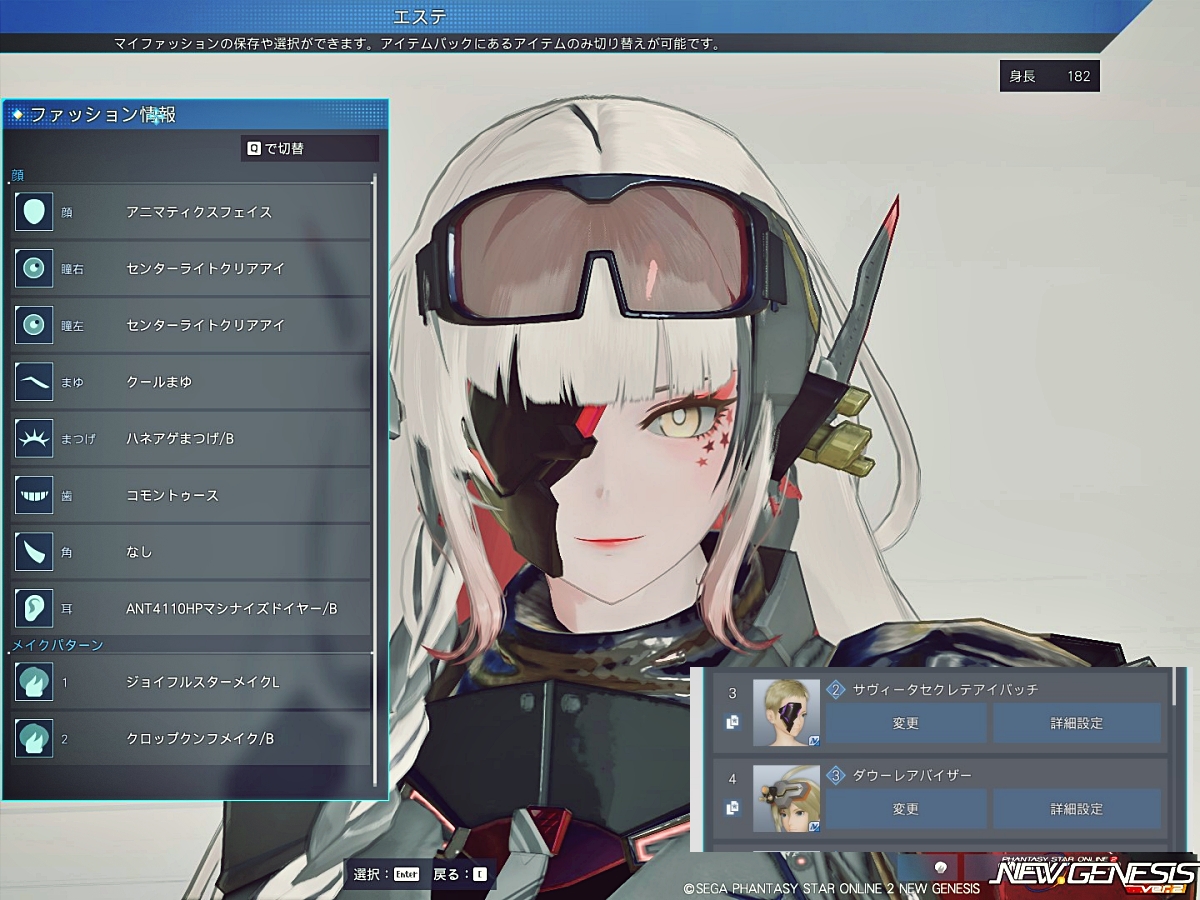Click the 戻る hint text
1200x900 pixels.
click(450, 874)
